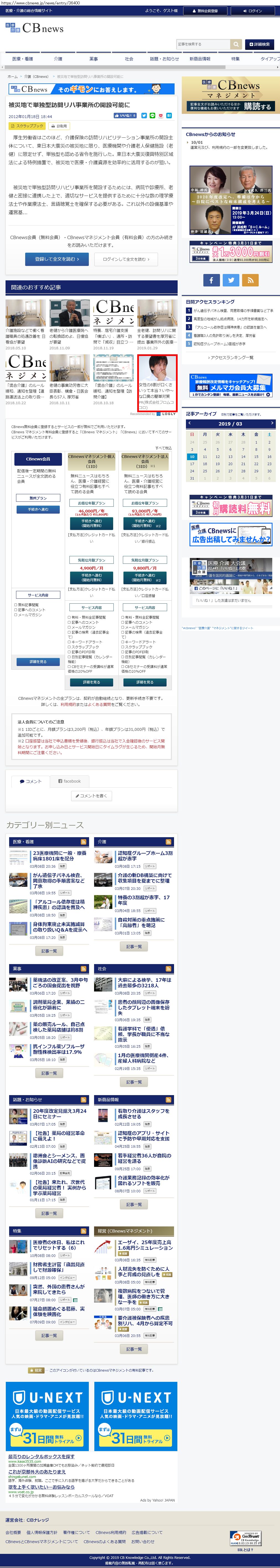This screenshot has height=1568, width=280.
Task: Click アクセスランキング一覧 link
Action: point(230,357)
